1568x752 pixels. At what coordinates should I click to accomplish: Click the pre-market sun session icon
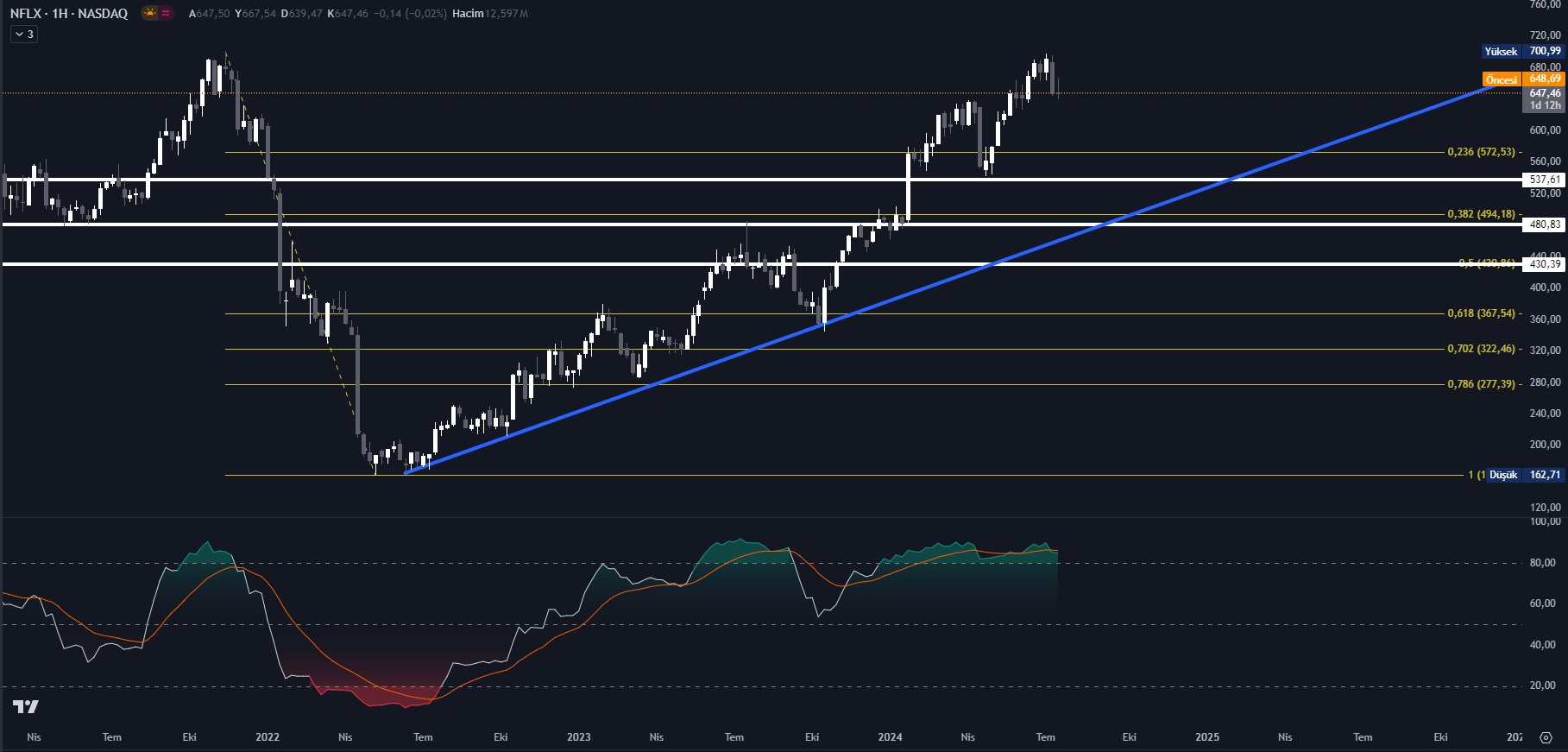pyautogui.click(x=150, y=13)
